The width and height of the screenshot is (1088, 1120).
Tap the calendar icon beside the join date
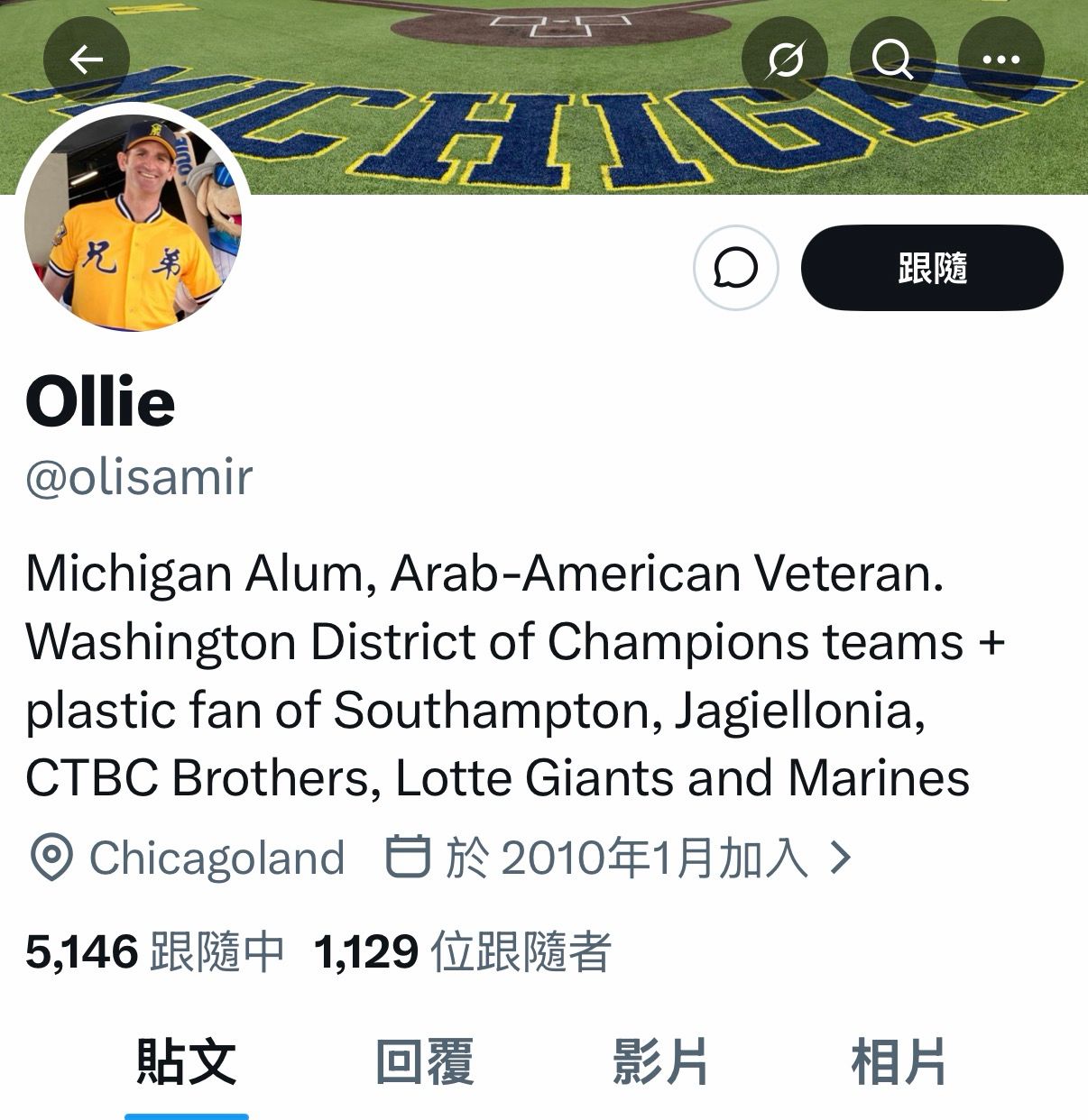pyautogui.click(x=407, y=857)
